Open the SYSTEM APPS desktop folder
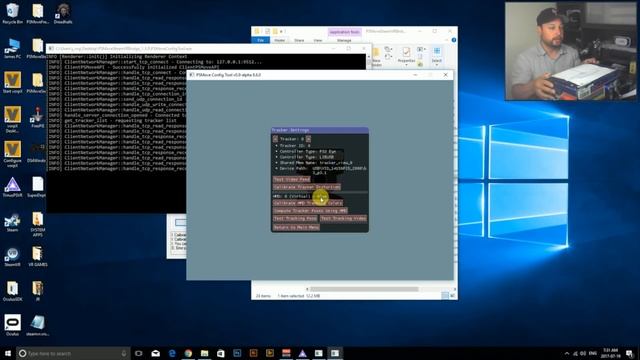This screenshot has width=640, height=360. [x=38, y=224]
